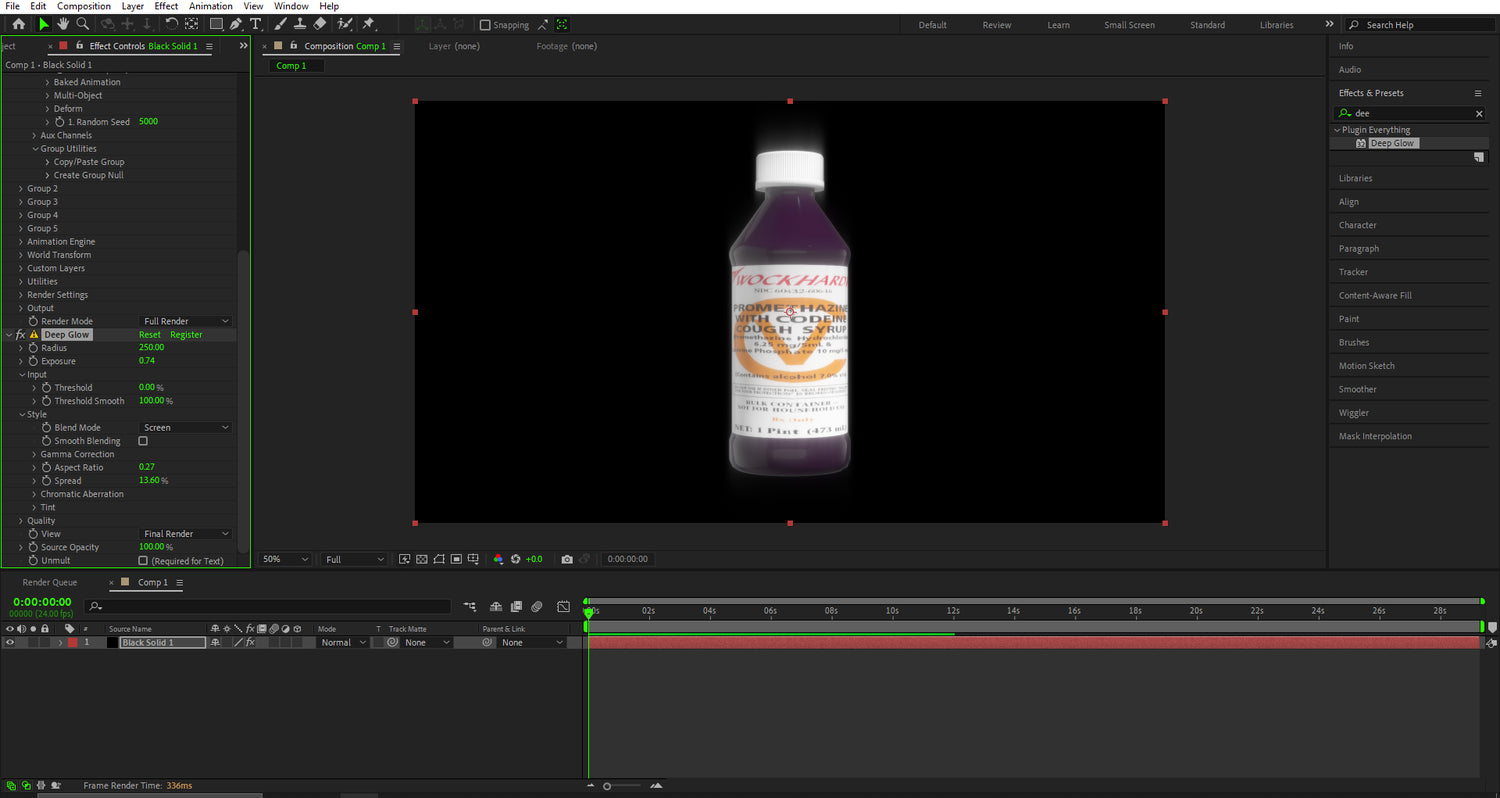Viewport: 1500px width, 798px height.
Task: Click the Region of Interest icon
Action: click(x=456, y=559)
